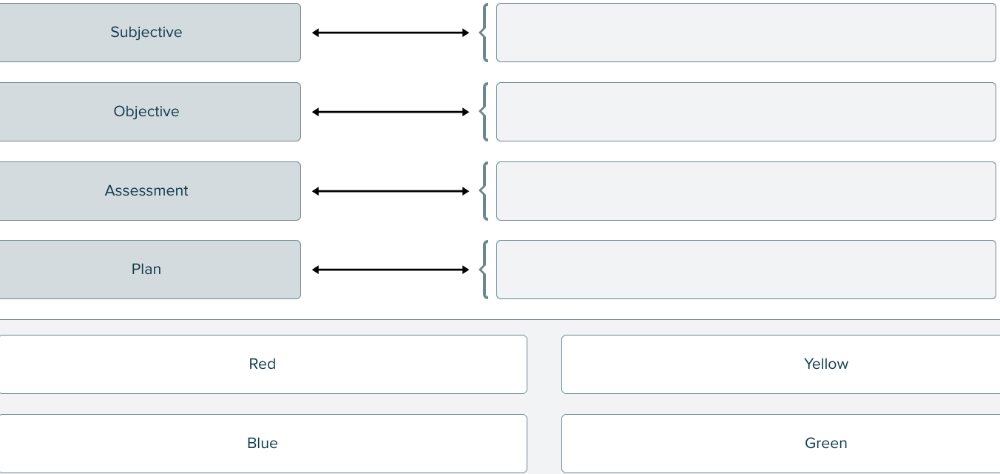Click the empty drop zone matching Objective
The image size is (1000, 474).
(745, 111)
